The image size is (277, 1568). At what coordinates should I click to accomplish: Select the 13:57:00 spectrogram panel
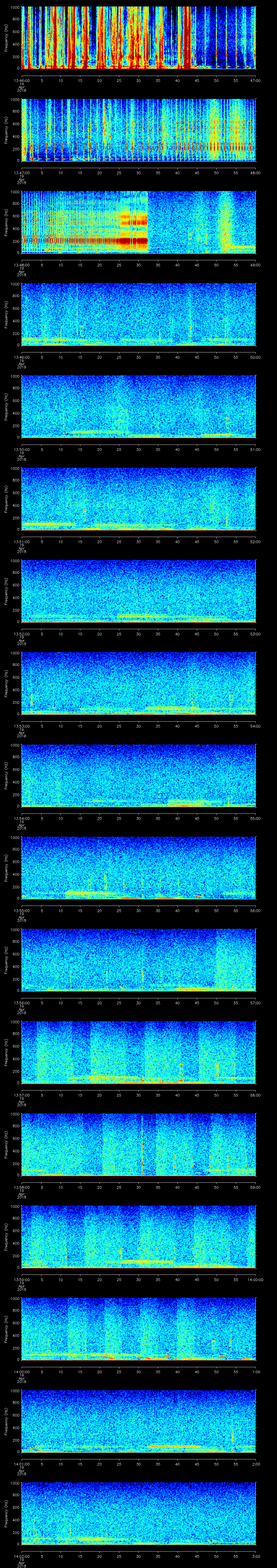click(138, 1052)
